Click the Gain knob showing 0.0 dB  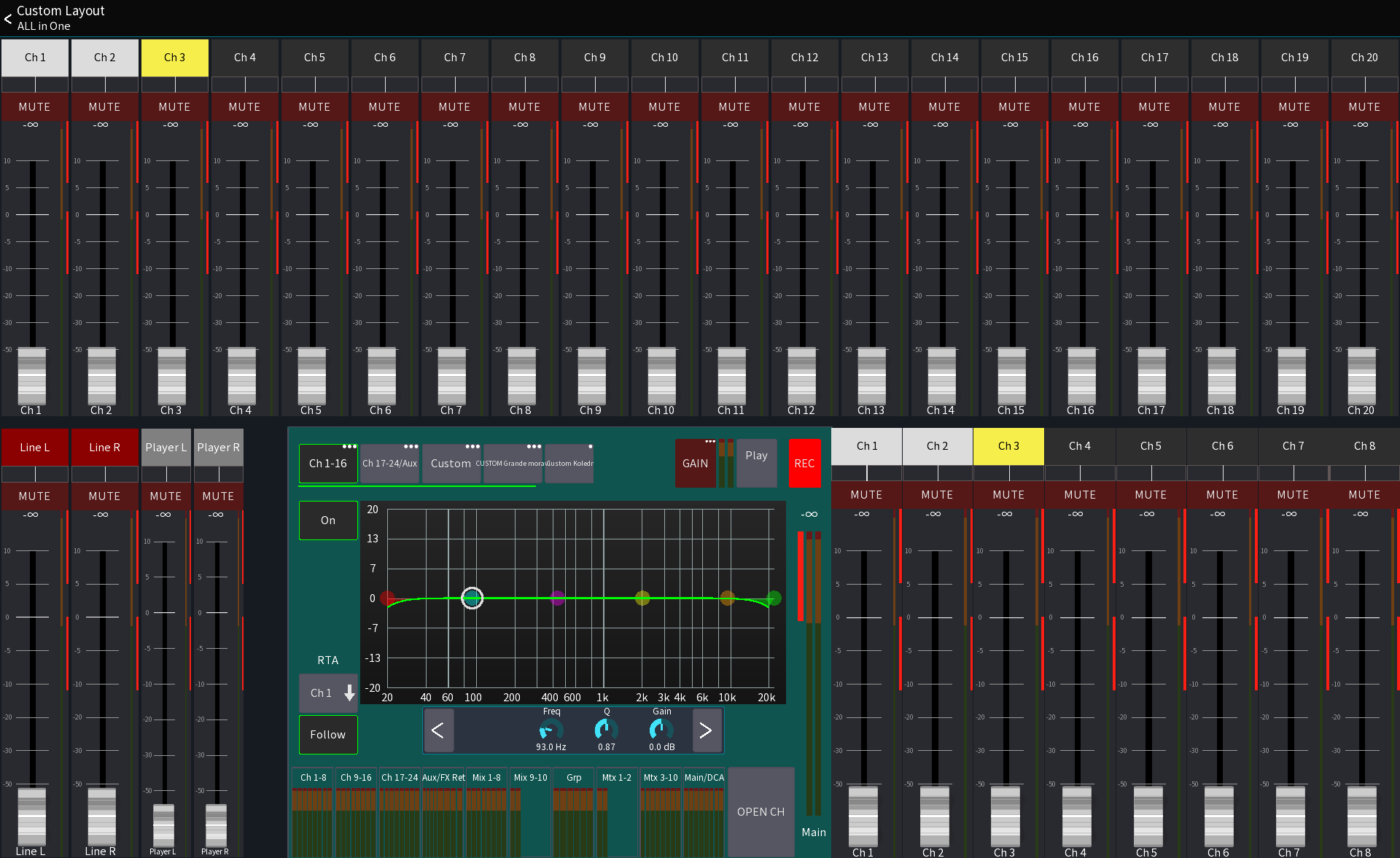point(661,730)
